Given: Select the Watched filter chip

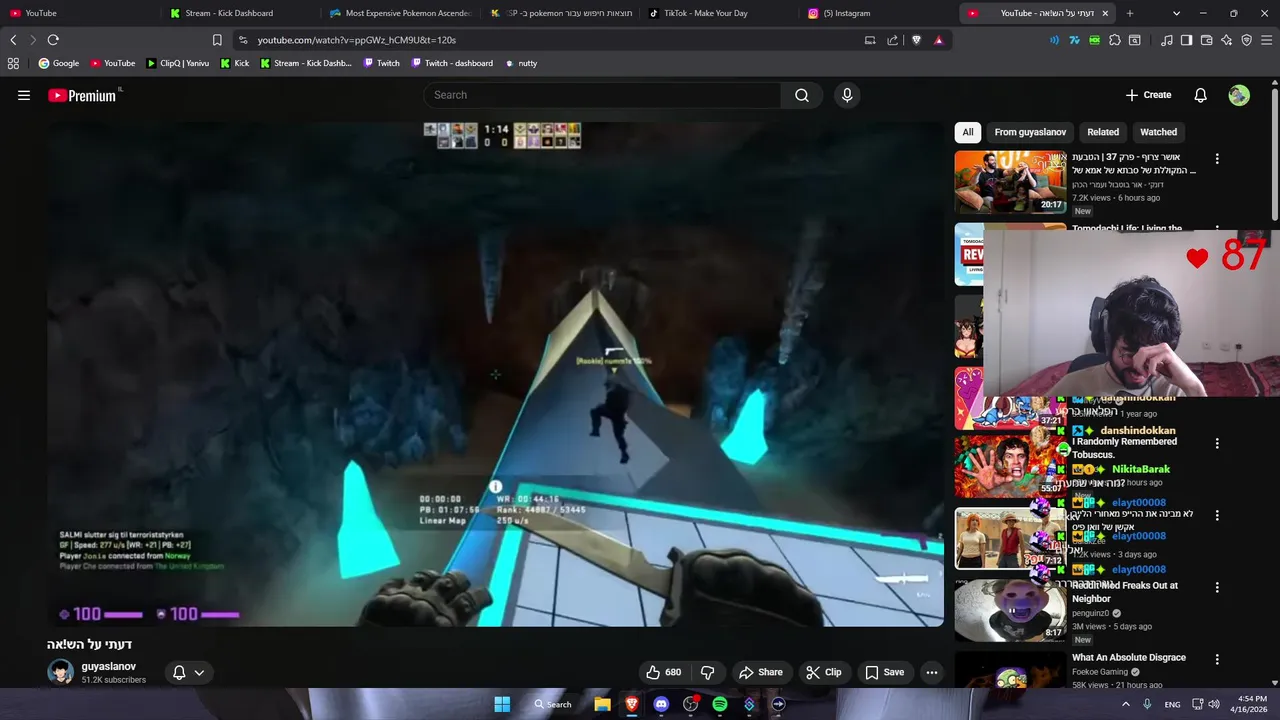Looking at the screenshot, I should (1159, 132).
